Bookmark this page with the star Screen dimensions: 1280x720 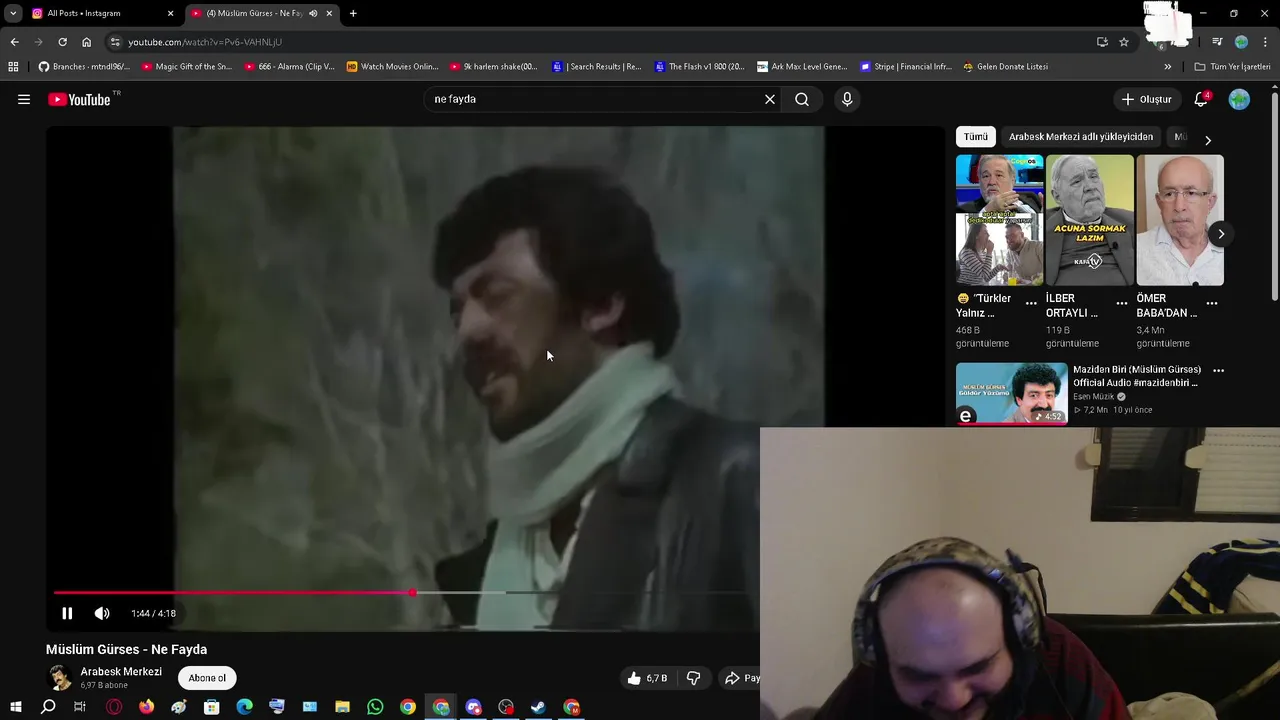[1124, 42]
